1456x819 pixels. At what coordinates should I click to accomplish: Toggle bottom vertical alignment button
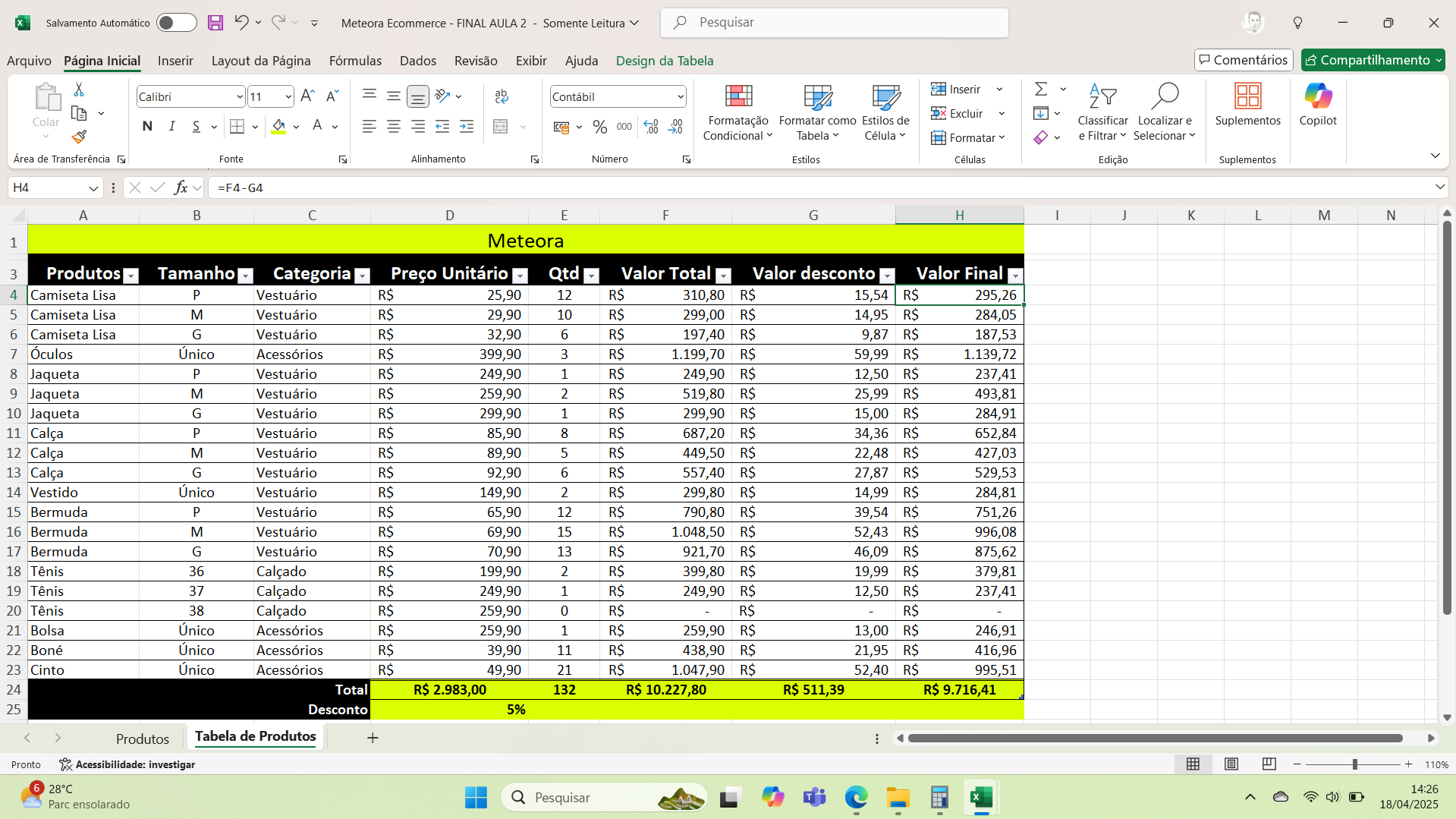tap(417, 96)
